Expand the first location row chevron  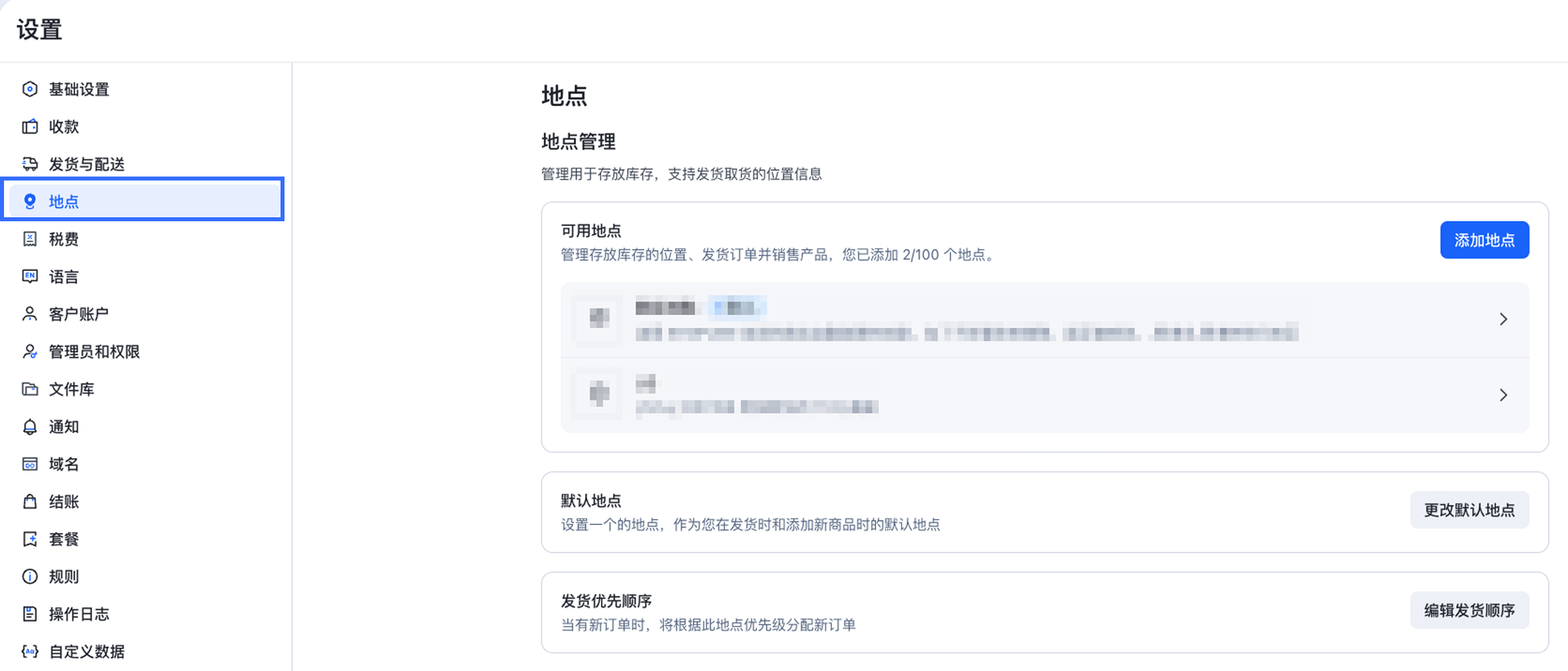(x=1503, y=319)
